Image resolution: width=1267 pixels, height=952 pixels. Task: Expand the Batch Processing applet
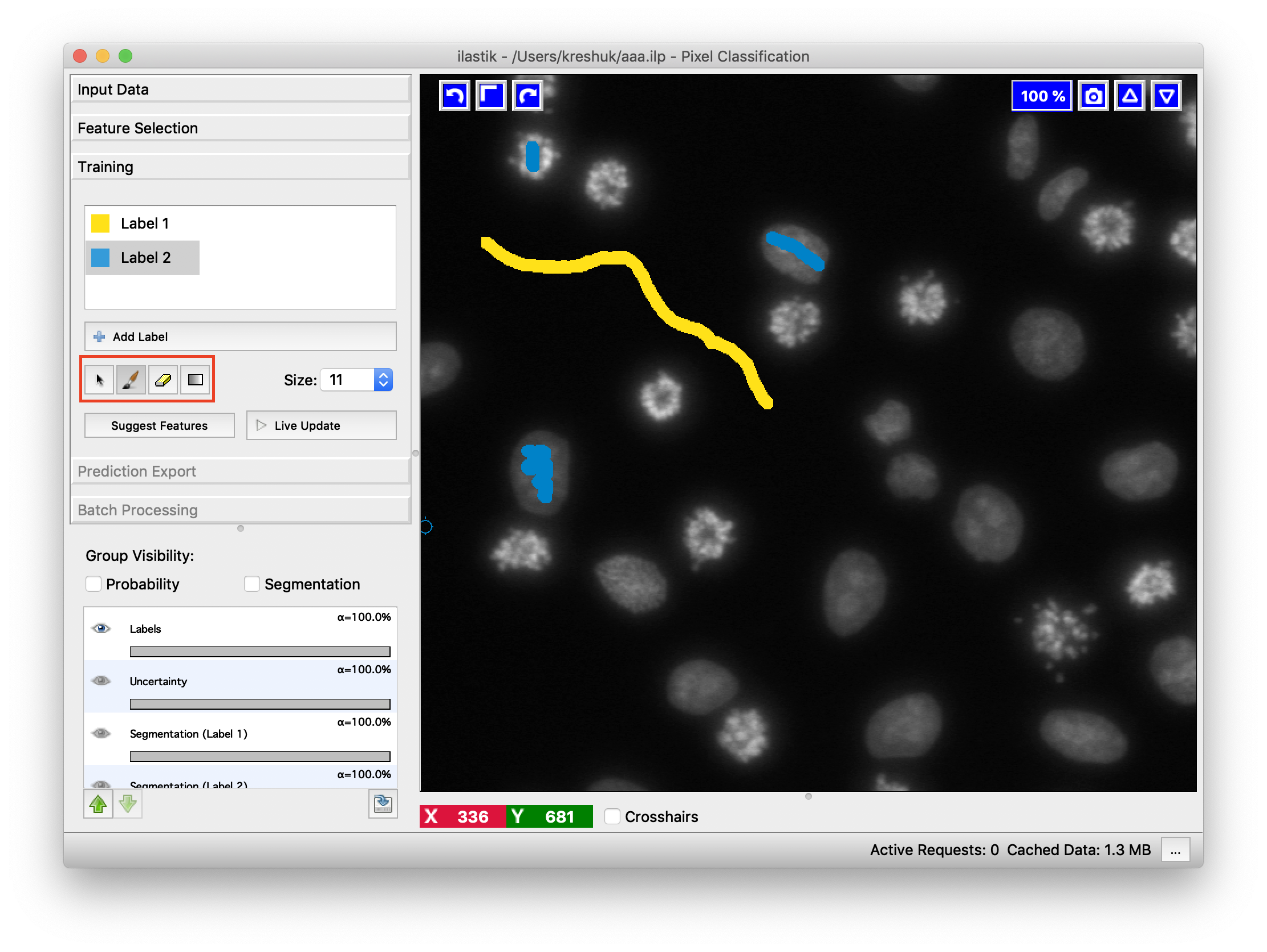(x=241, y=511)
